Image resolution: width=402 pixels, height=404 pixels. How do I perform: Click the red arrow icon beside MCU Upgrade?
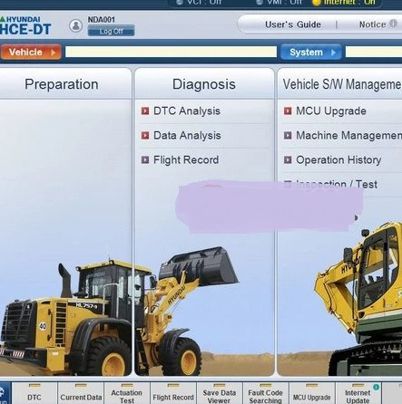tap(288, 111)
